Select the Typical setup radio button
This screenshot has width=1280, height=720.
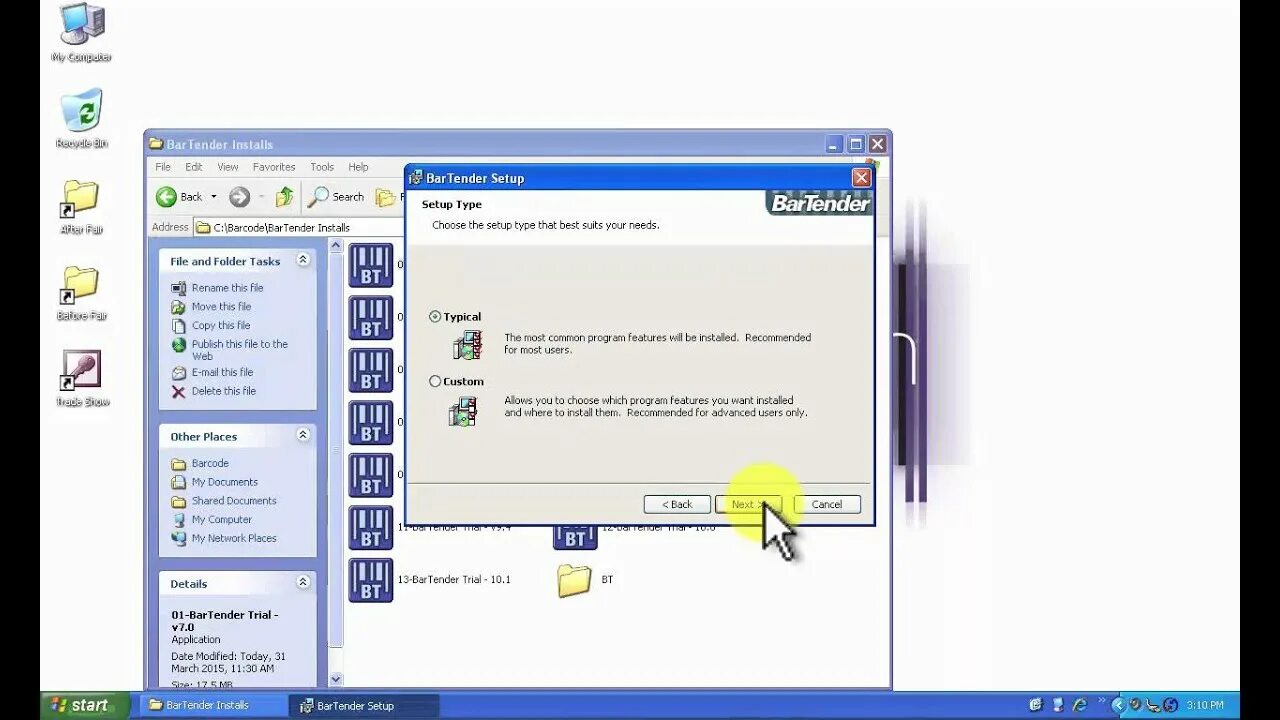point(435,317)
